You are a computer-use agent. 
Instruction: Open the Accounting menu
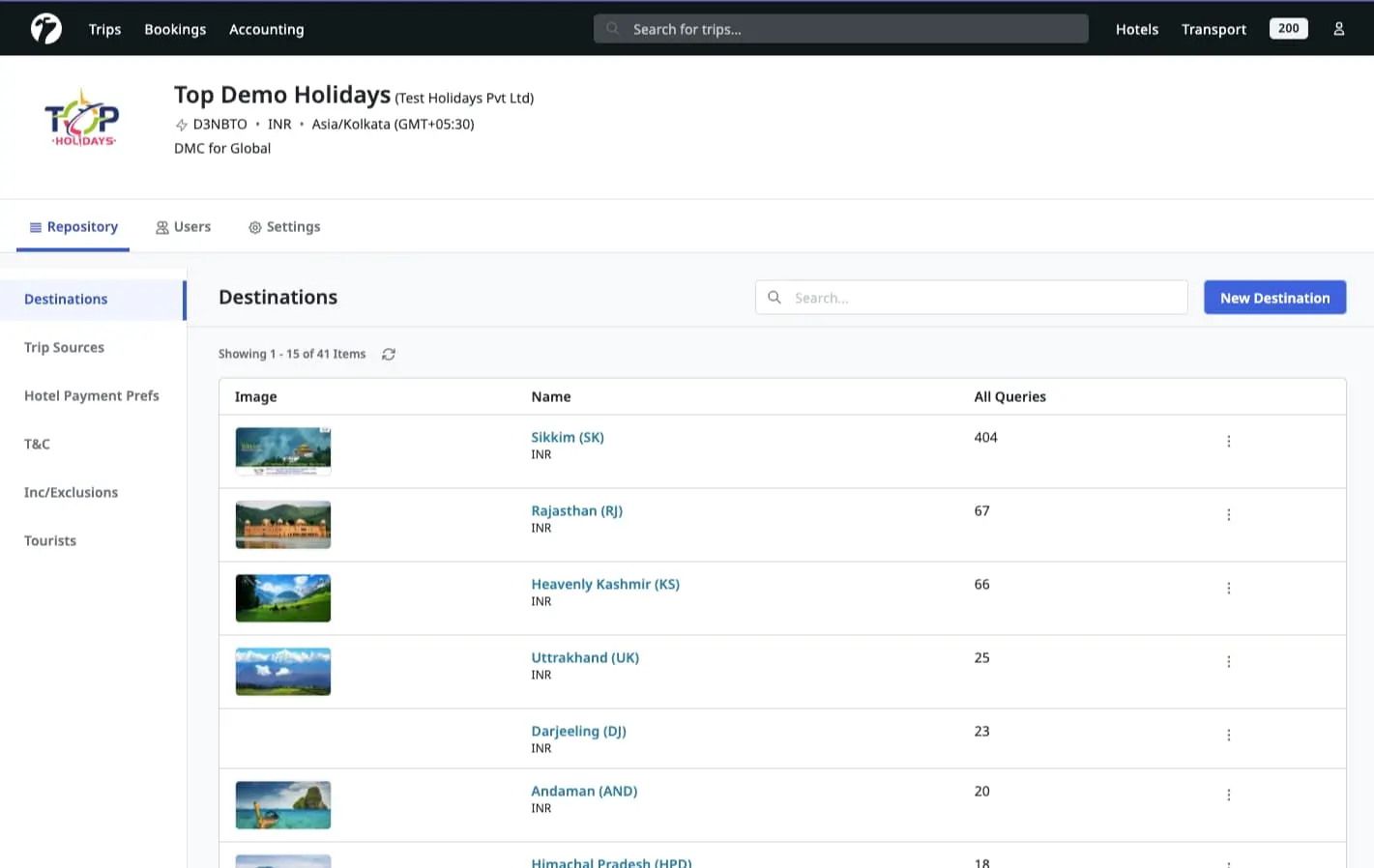pyautogui.click(x=266, y=29)
